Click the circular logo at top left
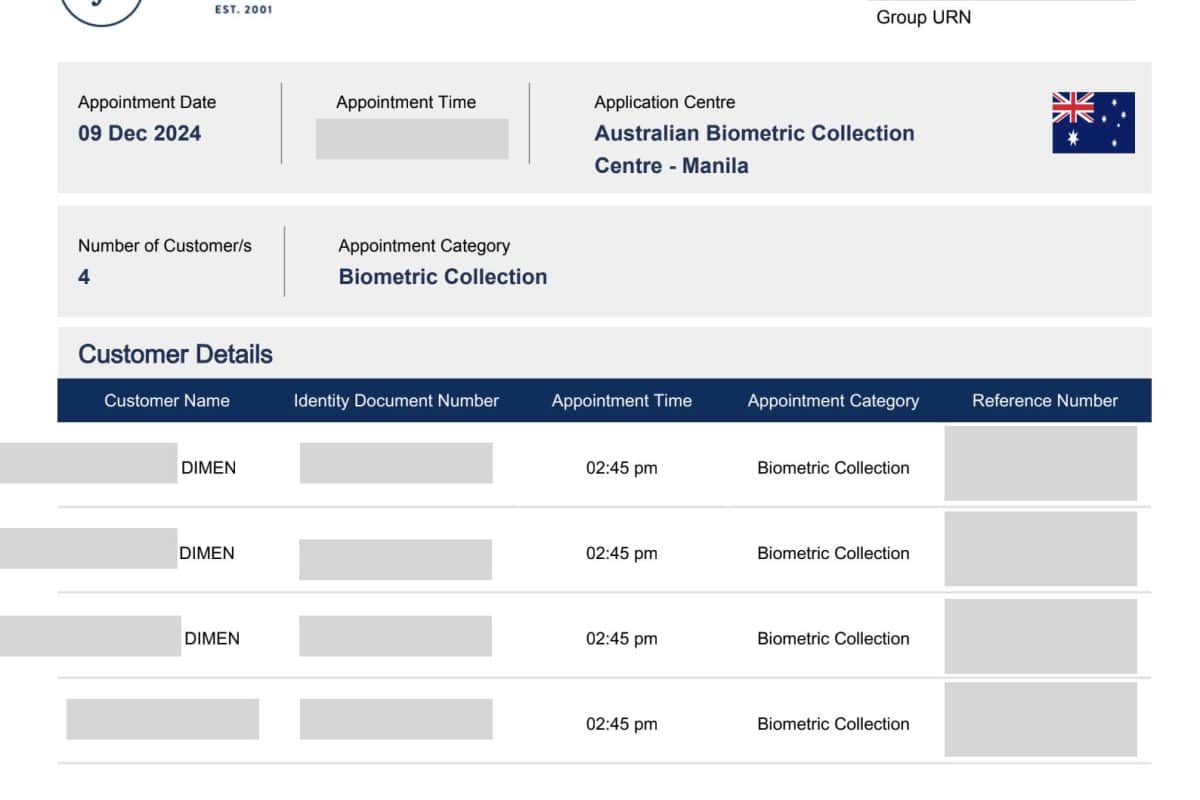Image resolution: width=1200 pixels, height=800 pixels. click(100, 10)
